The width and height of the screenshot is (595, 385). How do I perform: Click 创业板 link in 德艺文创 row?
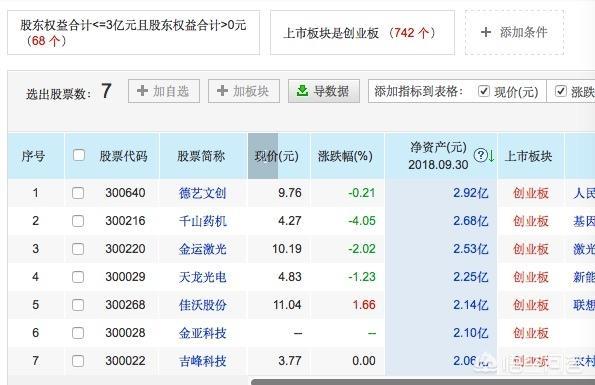pyautogui.click(x=531, y=193)
